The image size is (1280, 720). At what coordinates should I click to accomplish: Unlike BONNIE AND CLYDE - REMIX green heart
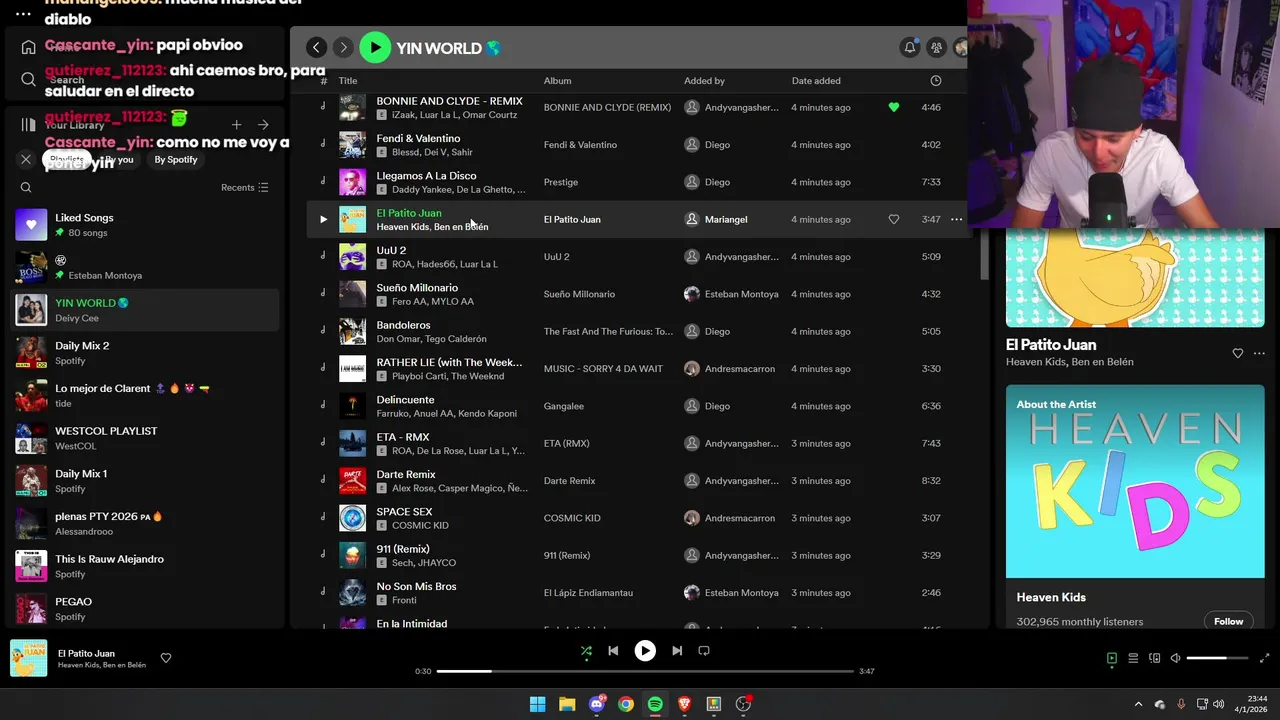894,107
